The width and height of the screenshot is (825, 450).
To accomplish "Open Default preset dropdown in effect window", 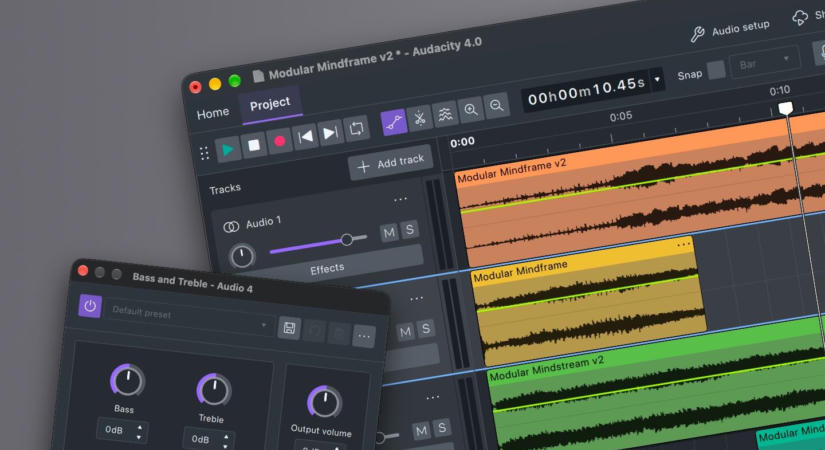I will (189, 316).
